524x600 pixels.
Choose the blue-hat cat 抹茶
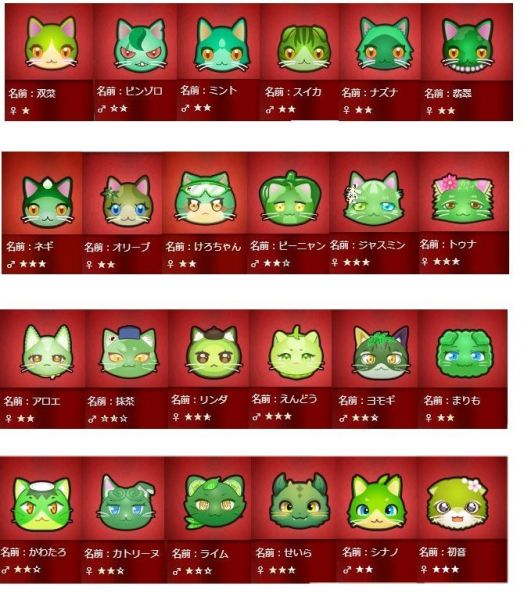click(128, 352)
